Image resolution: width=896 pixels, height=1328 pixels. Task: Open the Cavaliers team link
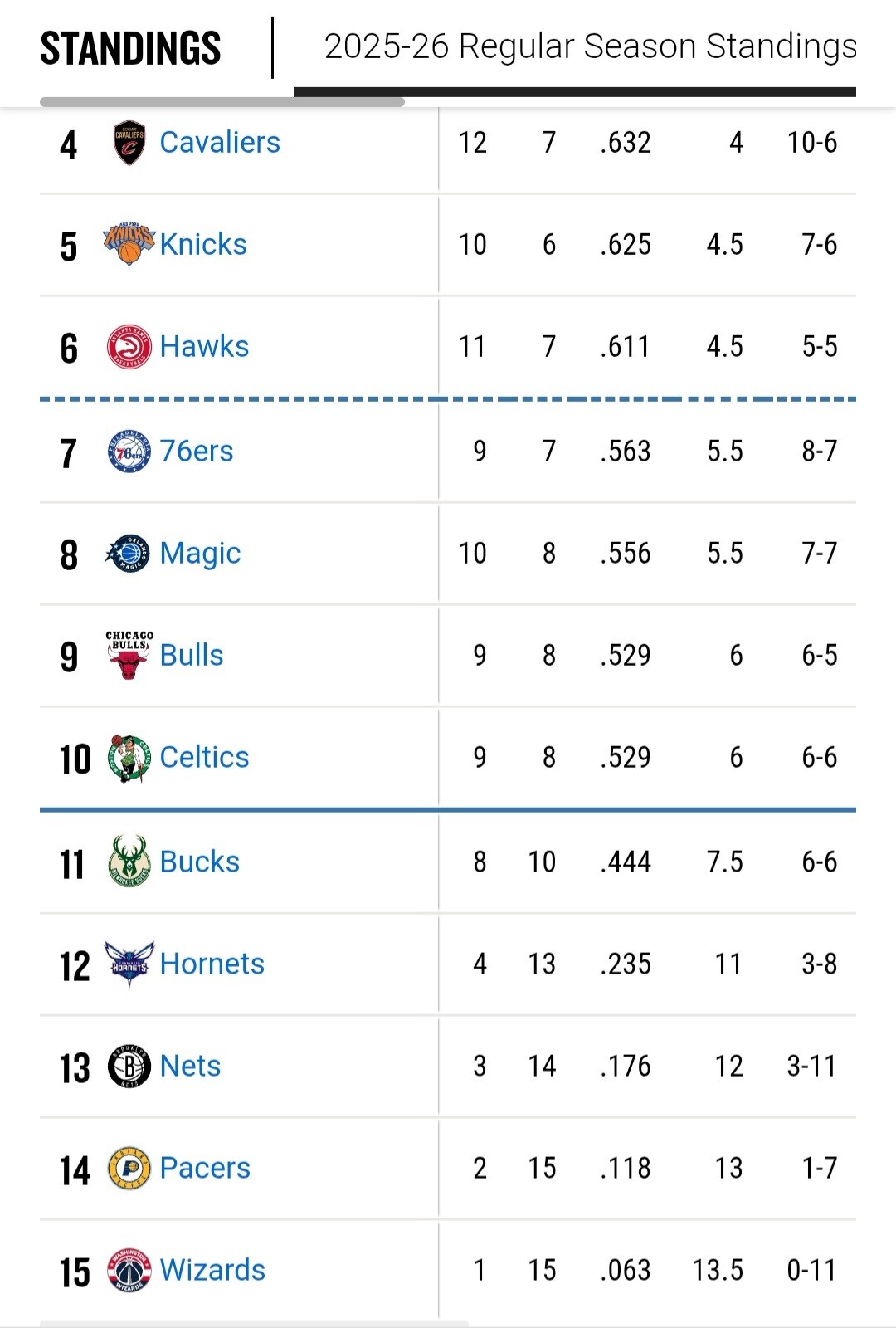pos(220,143)
